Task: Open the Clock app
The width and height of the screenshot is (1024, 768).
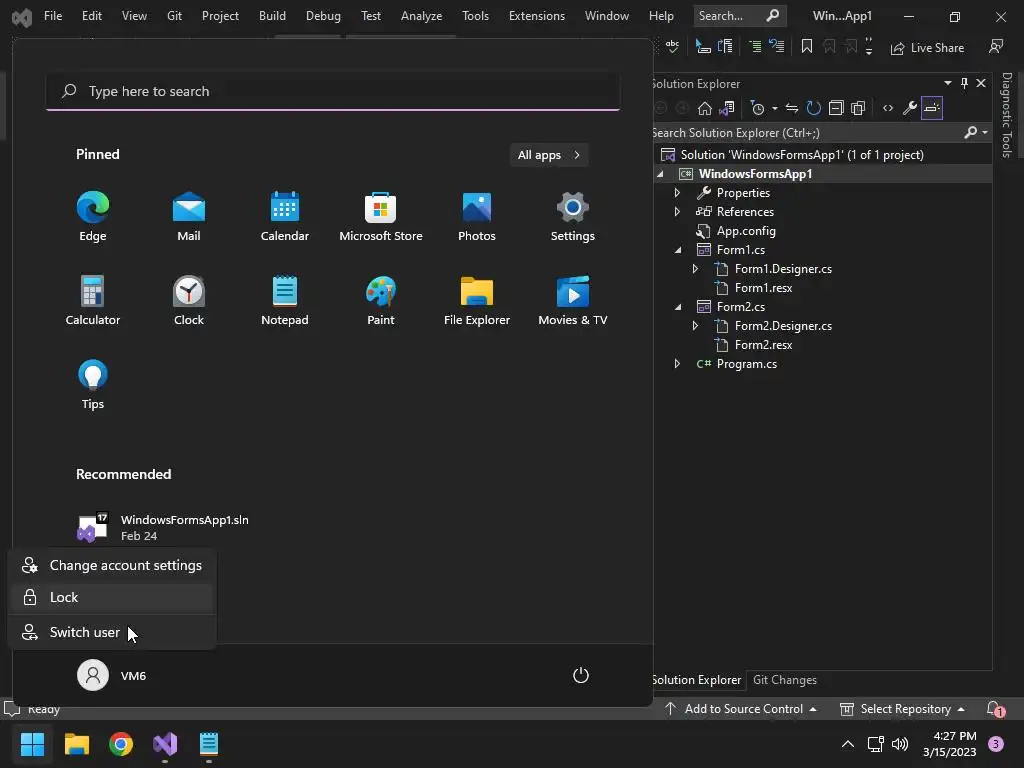Action: (x=189, y=300)
